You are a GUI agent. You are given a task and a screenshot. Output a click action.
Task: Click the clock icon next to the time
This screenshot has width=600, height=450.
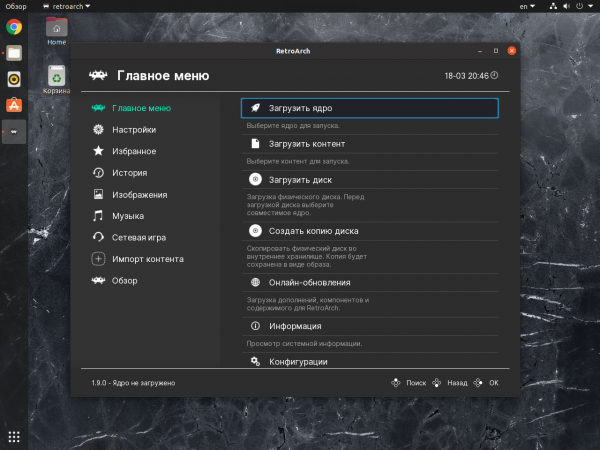point(494,75)
